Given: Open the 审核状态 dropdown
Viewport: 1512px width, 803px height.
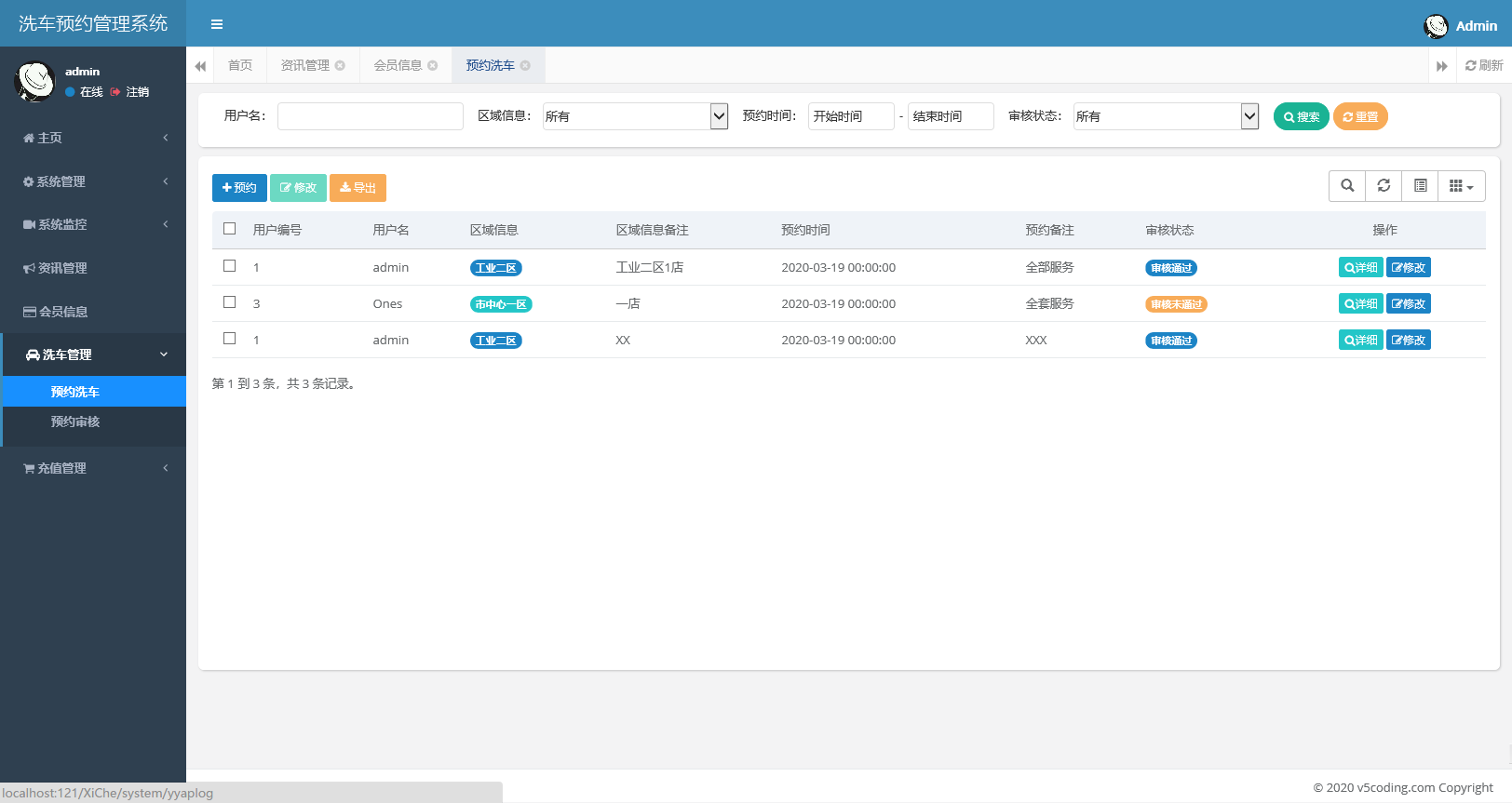Looking at the screenshot, I should (x=1167, y=116).
